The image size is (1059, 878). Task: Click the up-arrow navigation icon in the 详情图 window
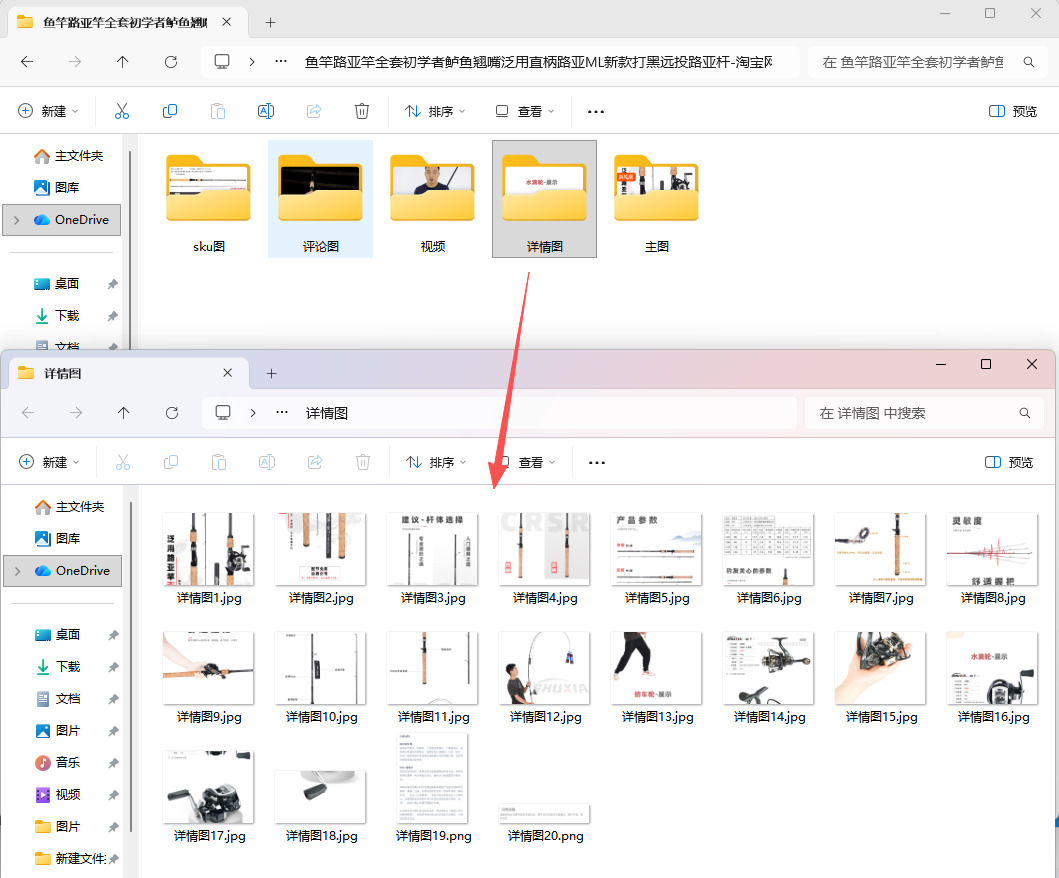[x=123, y=413]
